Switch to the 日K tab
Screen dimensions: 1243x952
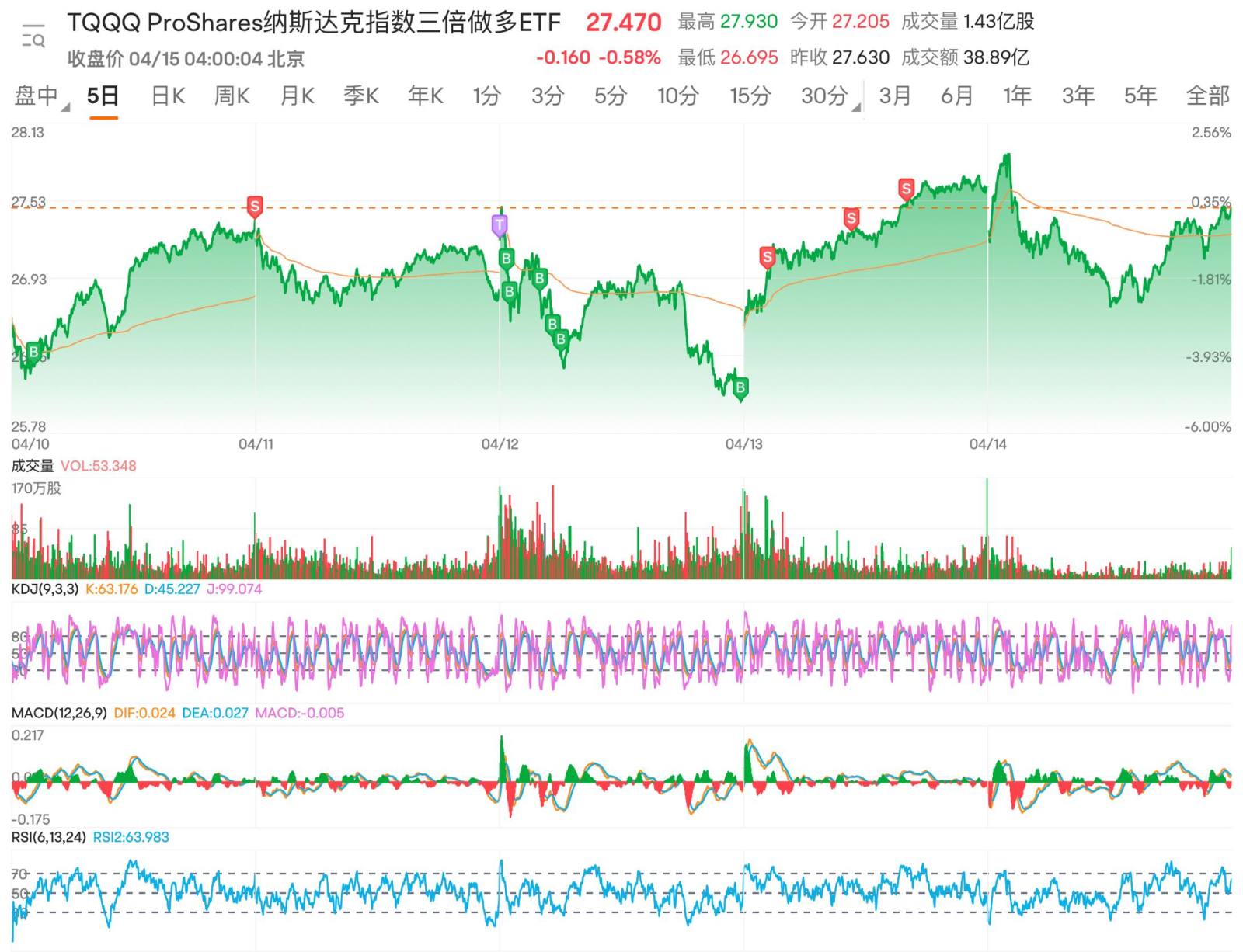click(x=168, y=96)
